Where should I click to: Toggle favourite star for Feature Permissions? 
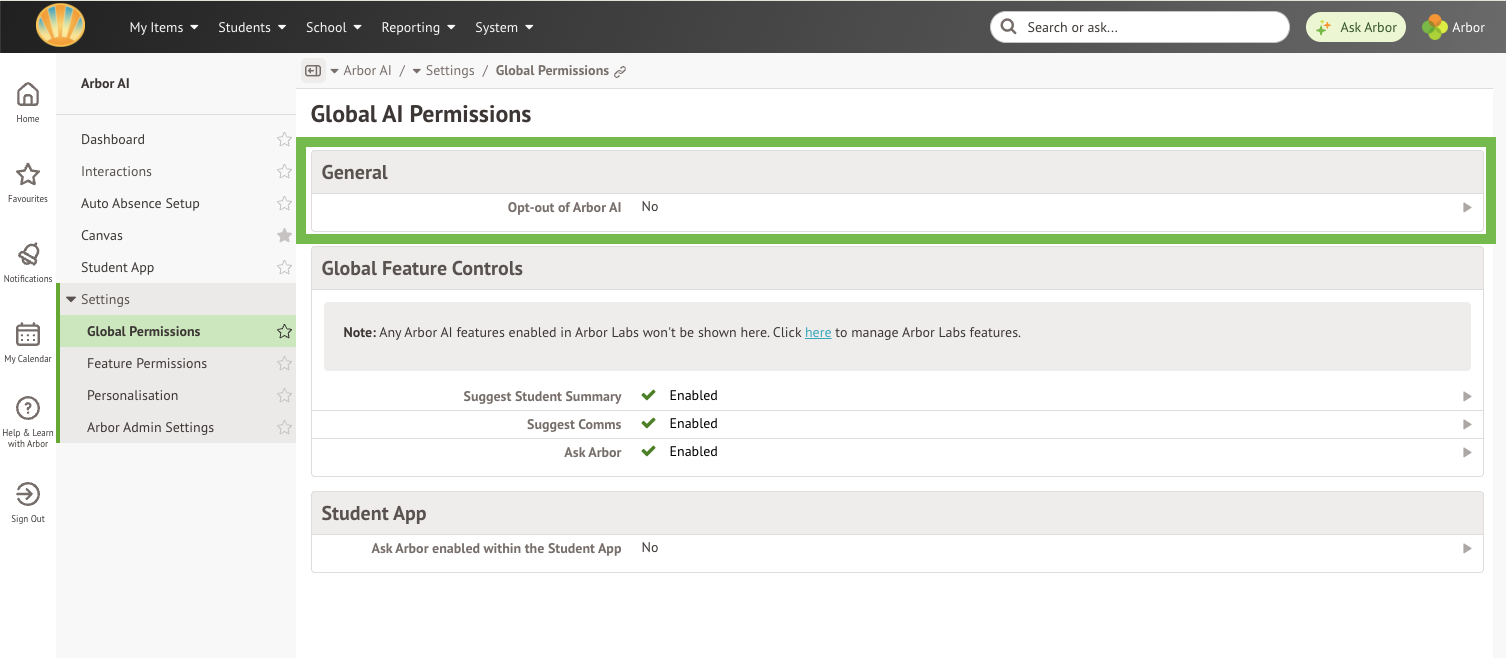pos(284,364)
